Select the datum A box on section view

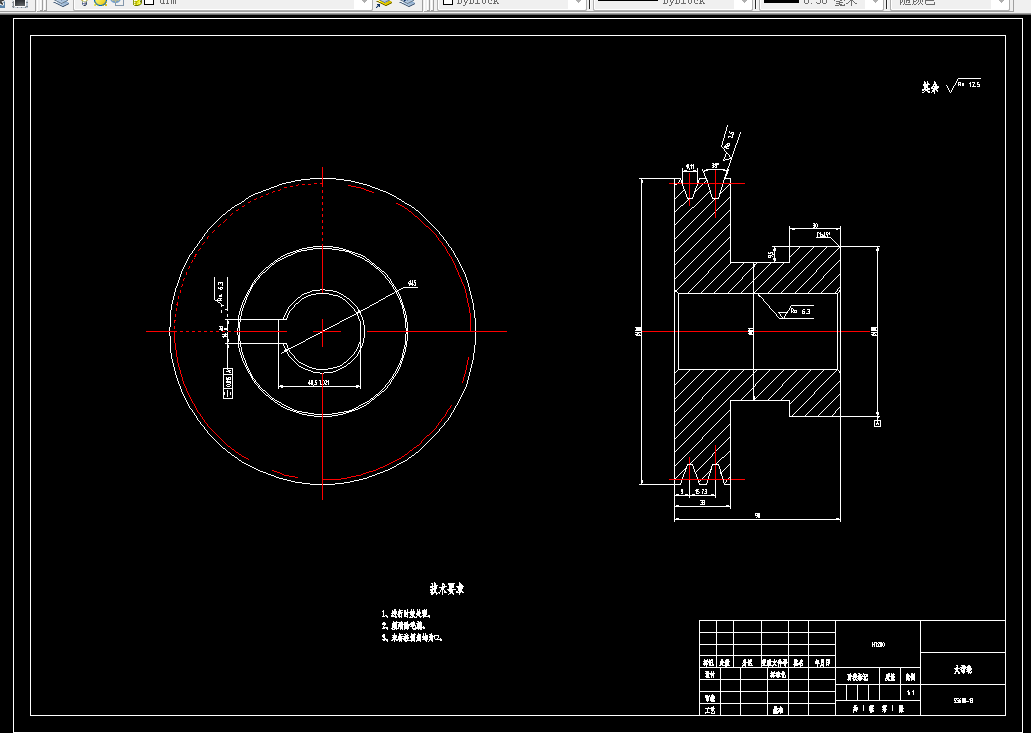coord(877,423)
